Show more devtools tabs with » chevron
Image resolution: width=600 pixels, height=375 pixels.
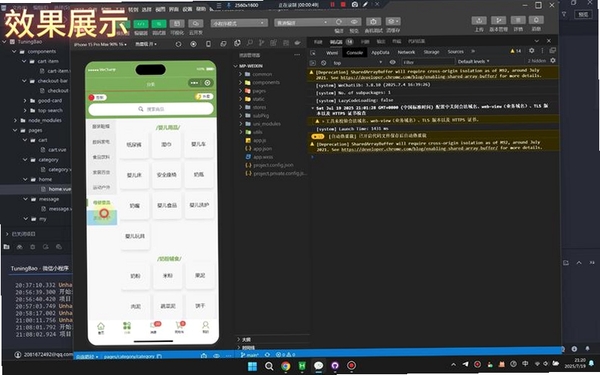click(x=473, y=51)
